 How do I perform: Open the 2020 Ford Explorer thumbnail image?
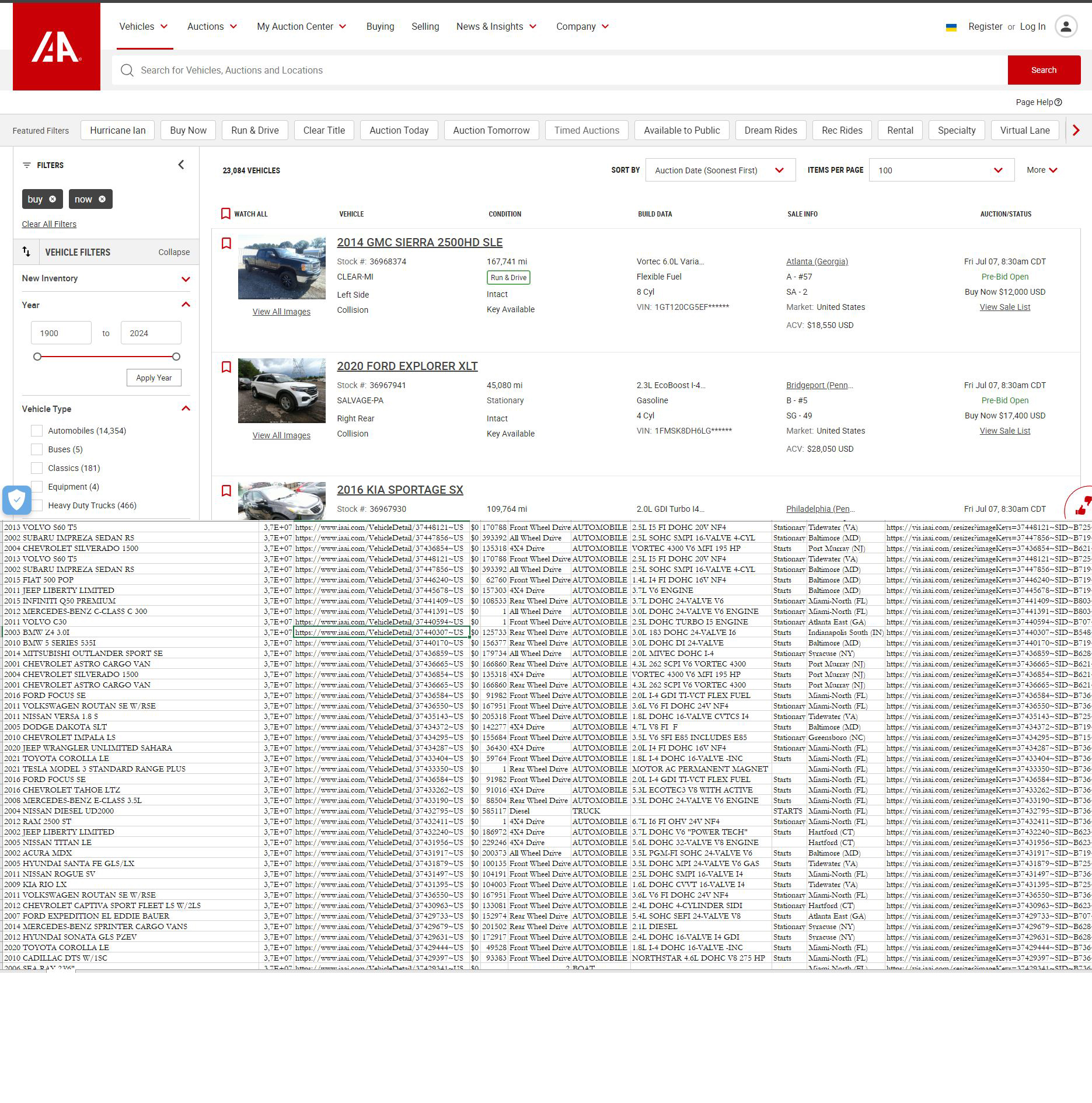[282, 390]
